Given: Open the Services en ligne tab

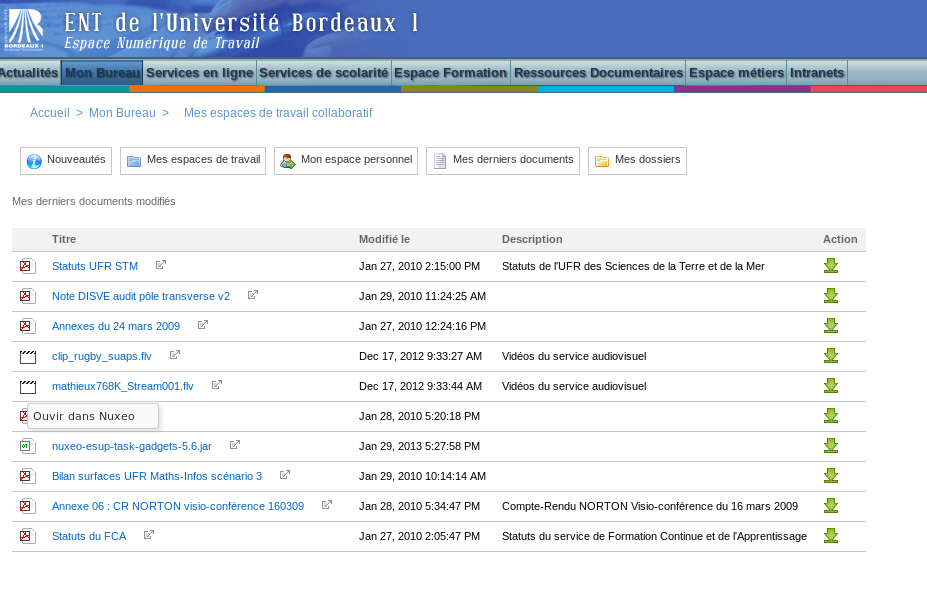Looking at the screenshot, I should tap(199, 73).
